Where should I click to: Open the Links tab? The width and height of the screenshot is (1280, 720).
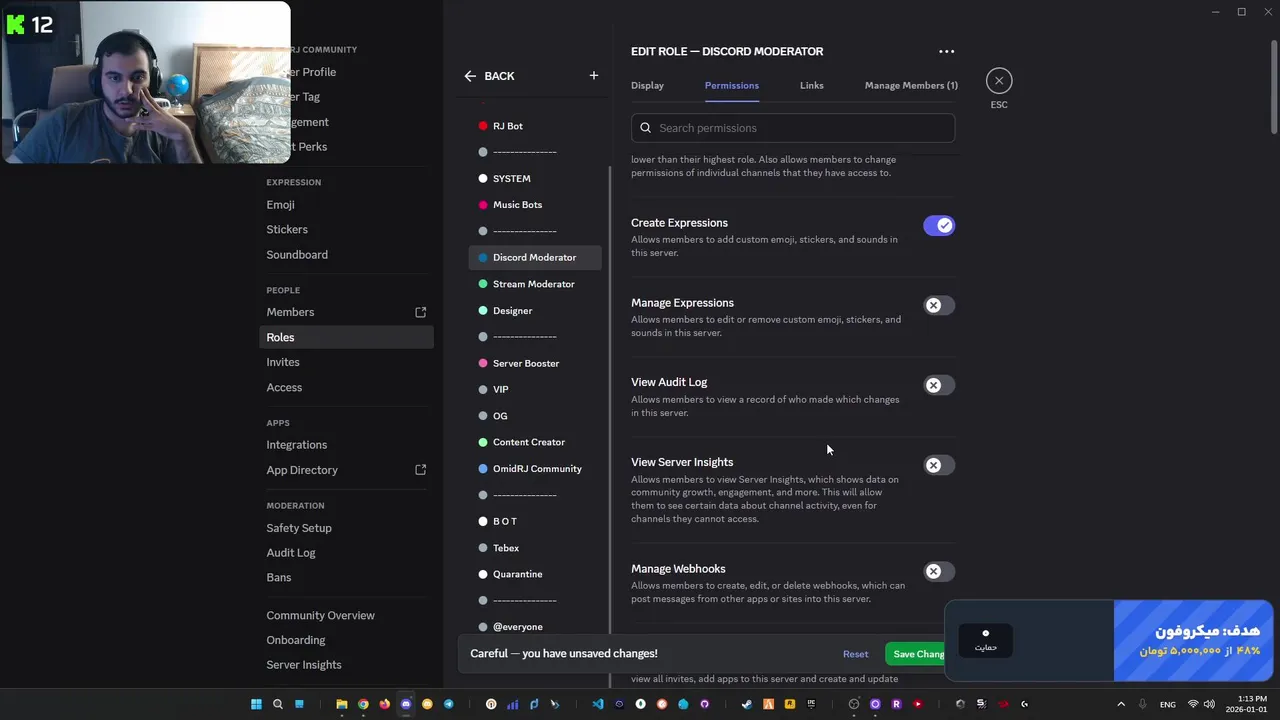(x=812, y=86)
